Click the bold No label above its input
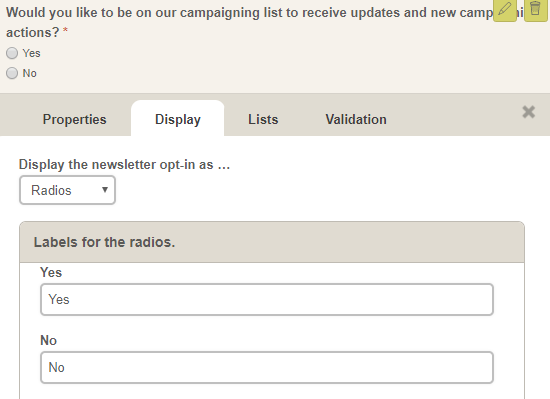This screenshot has height=399, width=550. tap(48, 340)
